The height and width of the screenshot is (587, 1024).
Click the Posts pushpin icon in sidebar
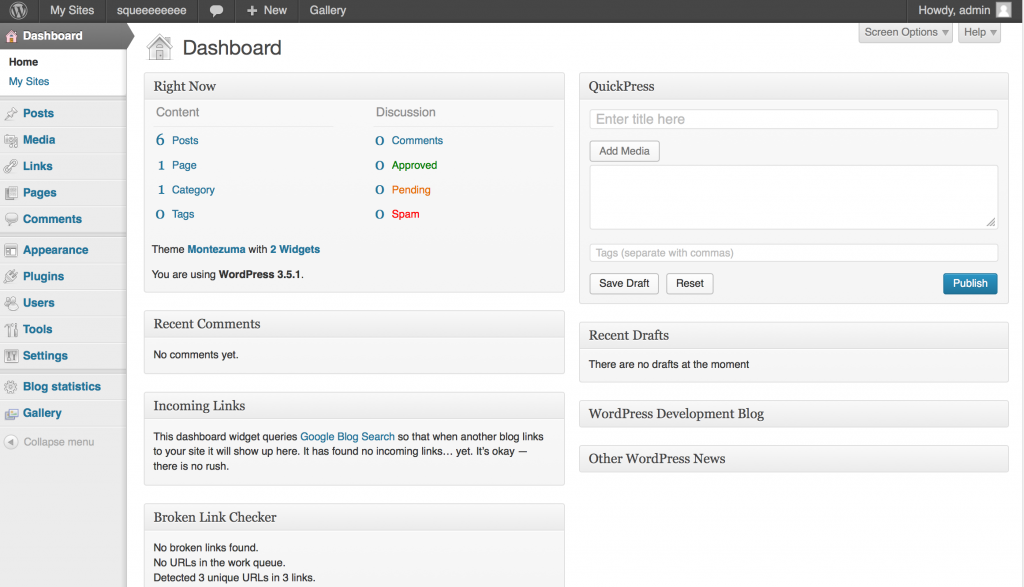[11, 114]
